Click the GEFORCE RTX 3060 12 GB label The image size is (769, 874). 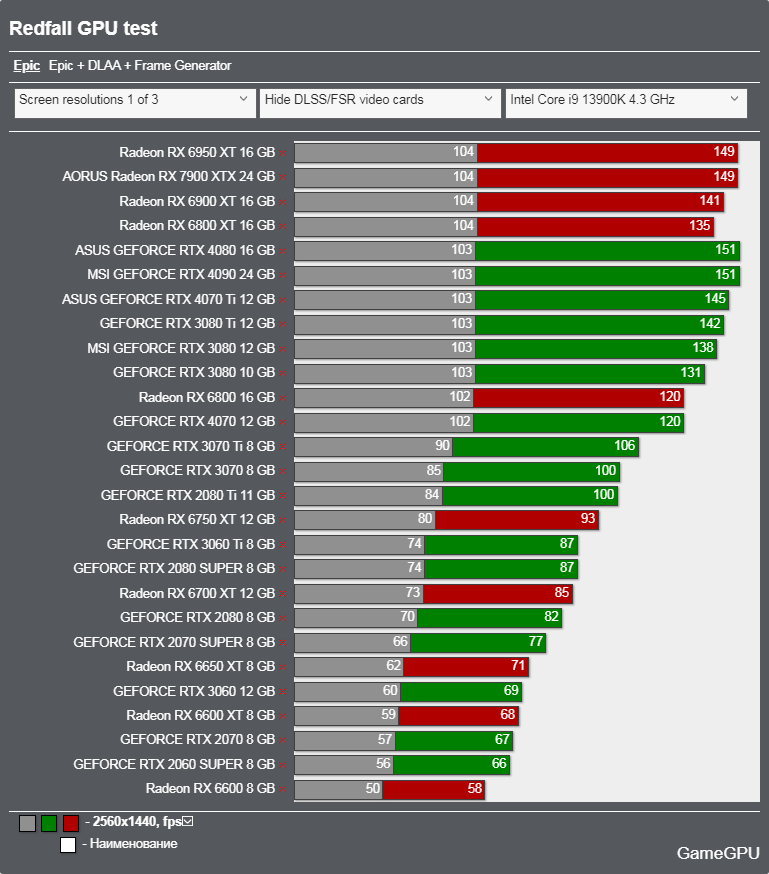pyautogui.click(x=194, y=691)
